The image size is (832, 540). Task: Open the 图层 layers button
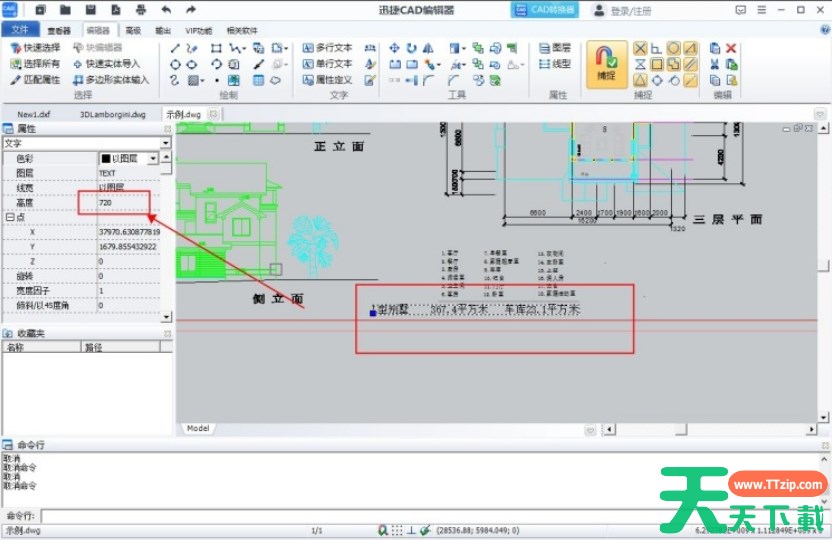(x=555, y=48)
